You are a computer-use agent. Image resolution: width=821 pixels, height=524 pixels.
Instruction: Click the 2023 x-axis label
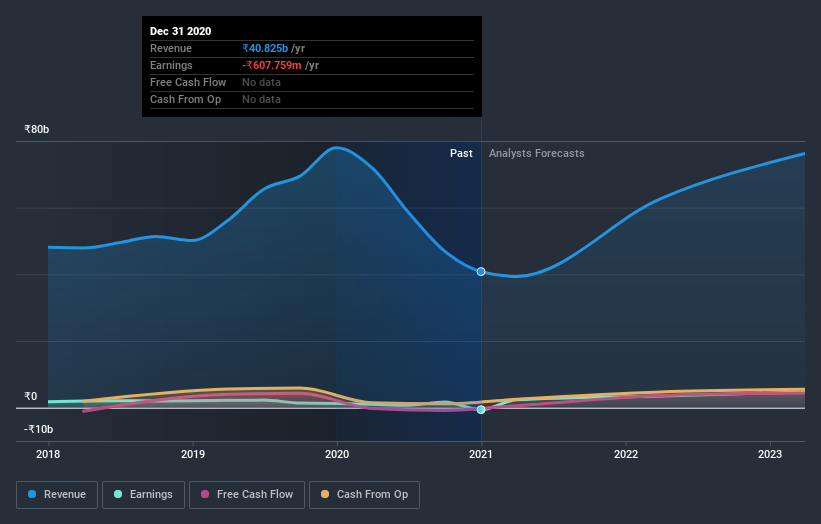click(770, 454)
